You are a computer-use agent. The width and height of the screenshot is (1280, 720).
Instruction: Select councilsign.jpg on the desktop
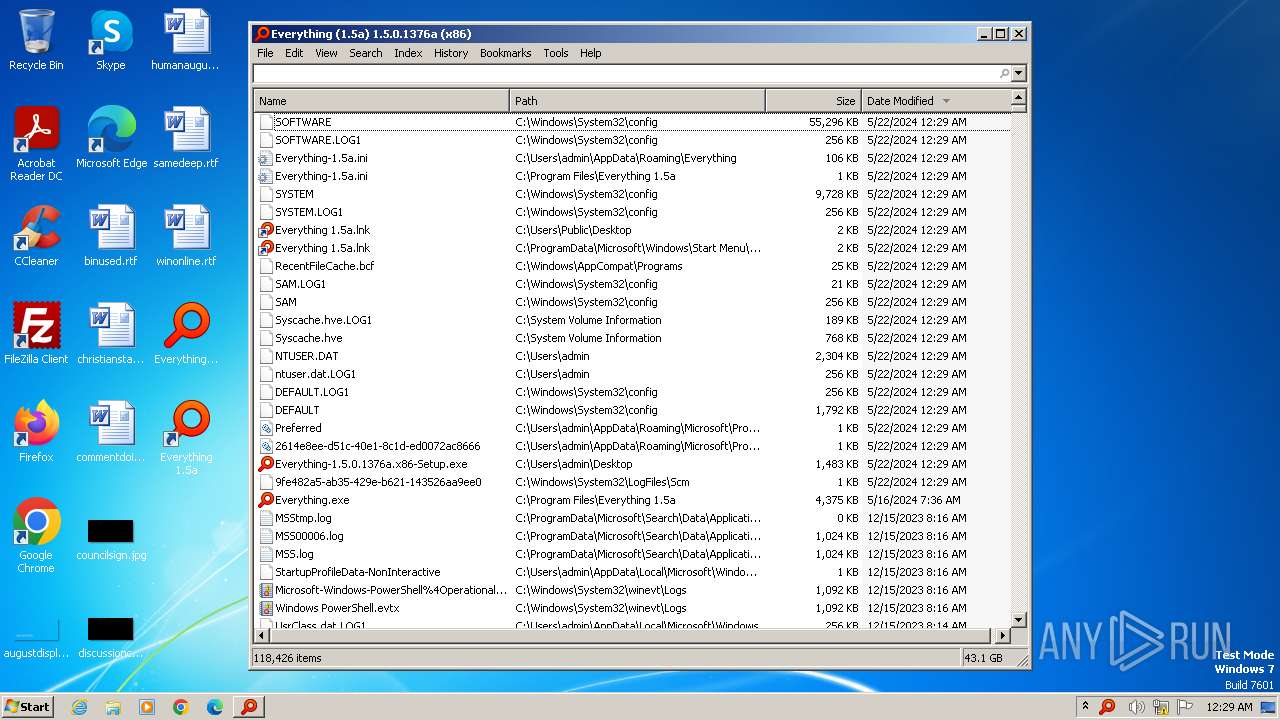pyautogui.click(x=111, y=540)
